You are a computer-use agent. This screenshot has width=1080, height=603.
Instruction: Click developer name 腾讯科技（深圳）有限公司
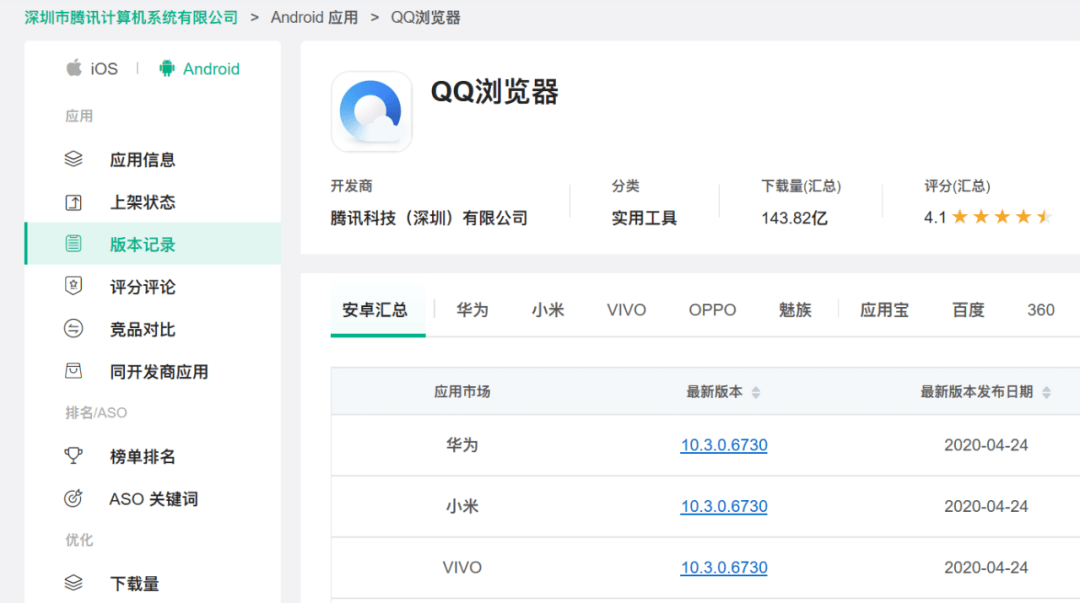point(429,218)
